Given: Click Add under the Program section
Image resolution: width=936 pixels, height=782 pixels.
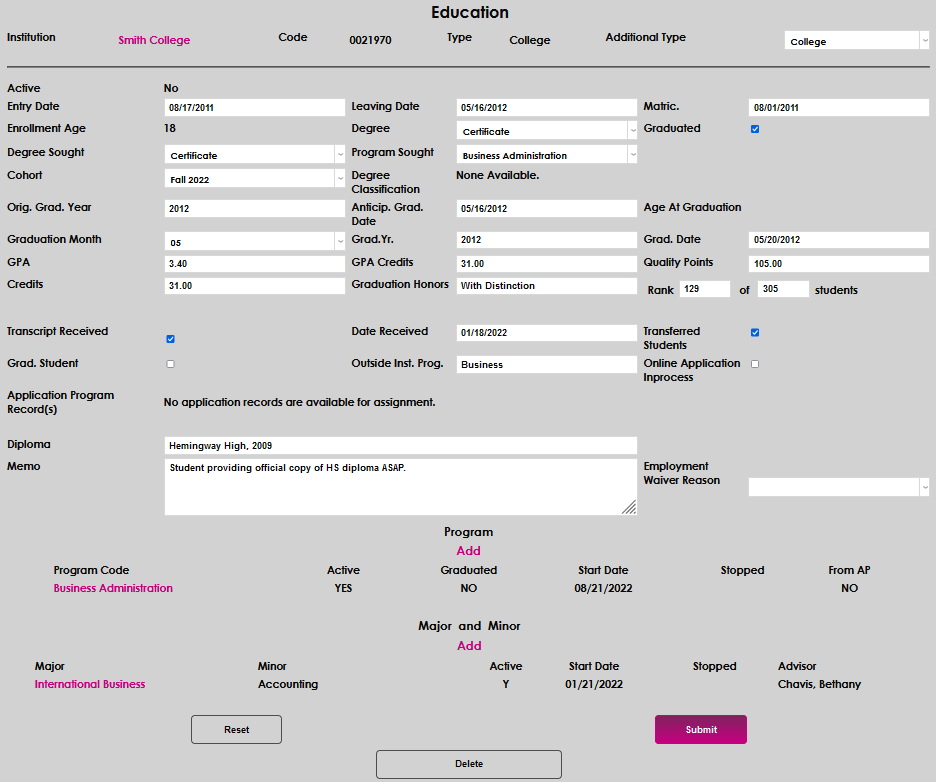Looking at the screenshot, I should click(x=468, y=551).
